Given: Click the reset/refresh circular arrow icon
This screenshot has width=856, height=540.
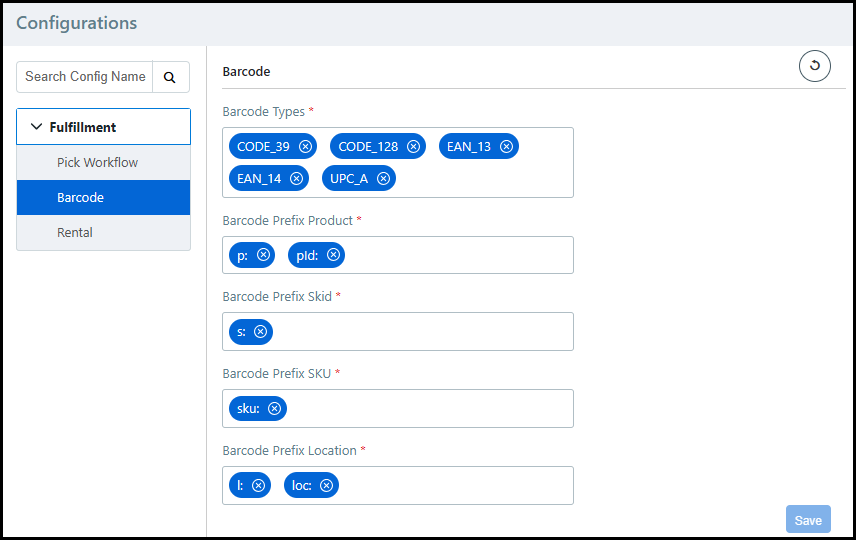Looking at the screenshot, I should [814, 67].
